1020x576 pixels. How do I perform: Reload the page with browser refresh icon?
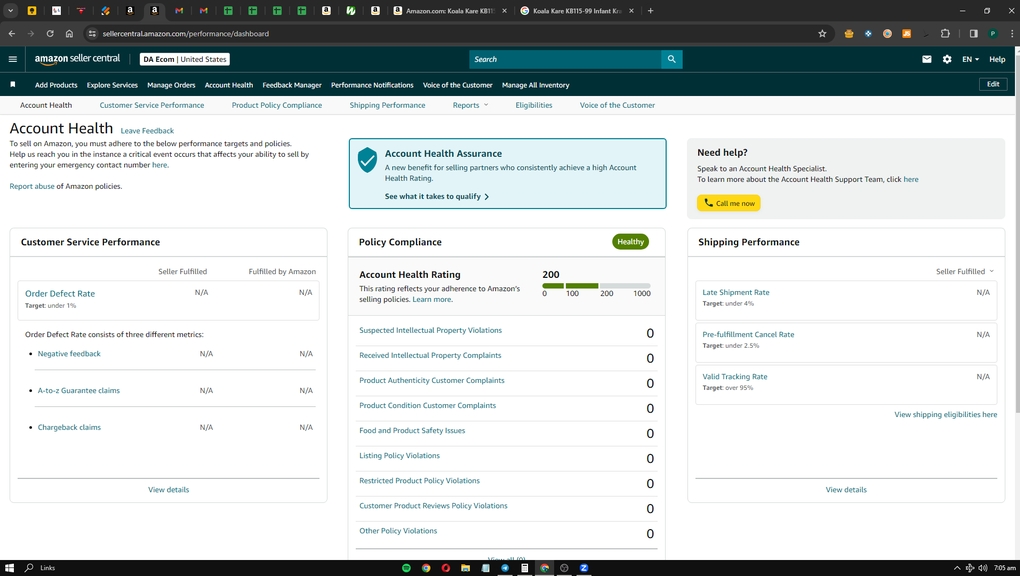click(x=50, y=33)
